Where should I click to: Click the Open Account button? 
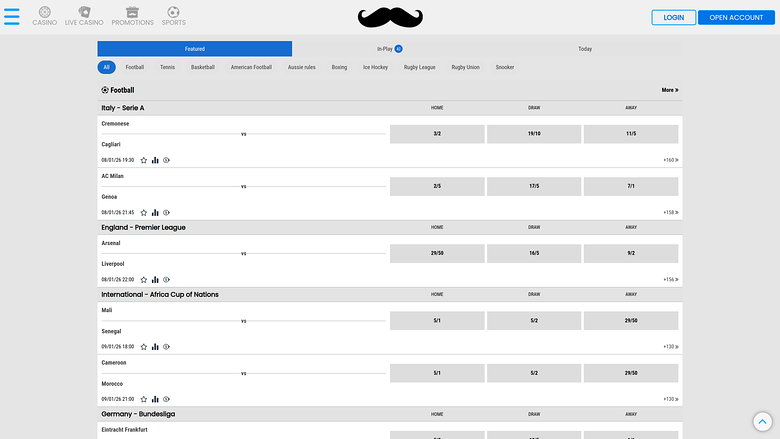736,17
